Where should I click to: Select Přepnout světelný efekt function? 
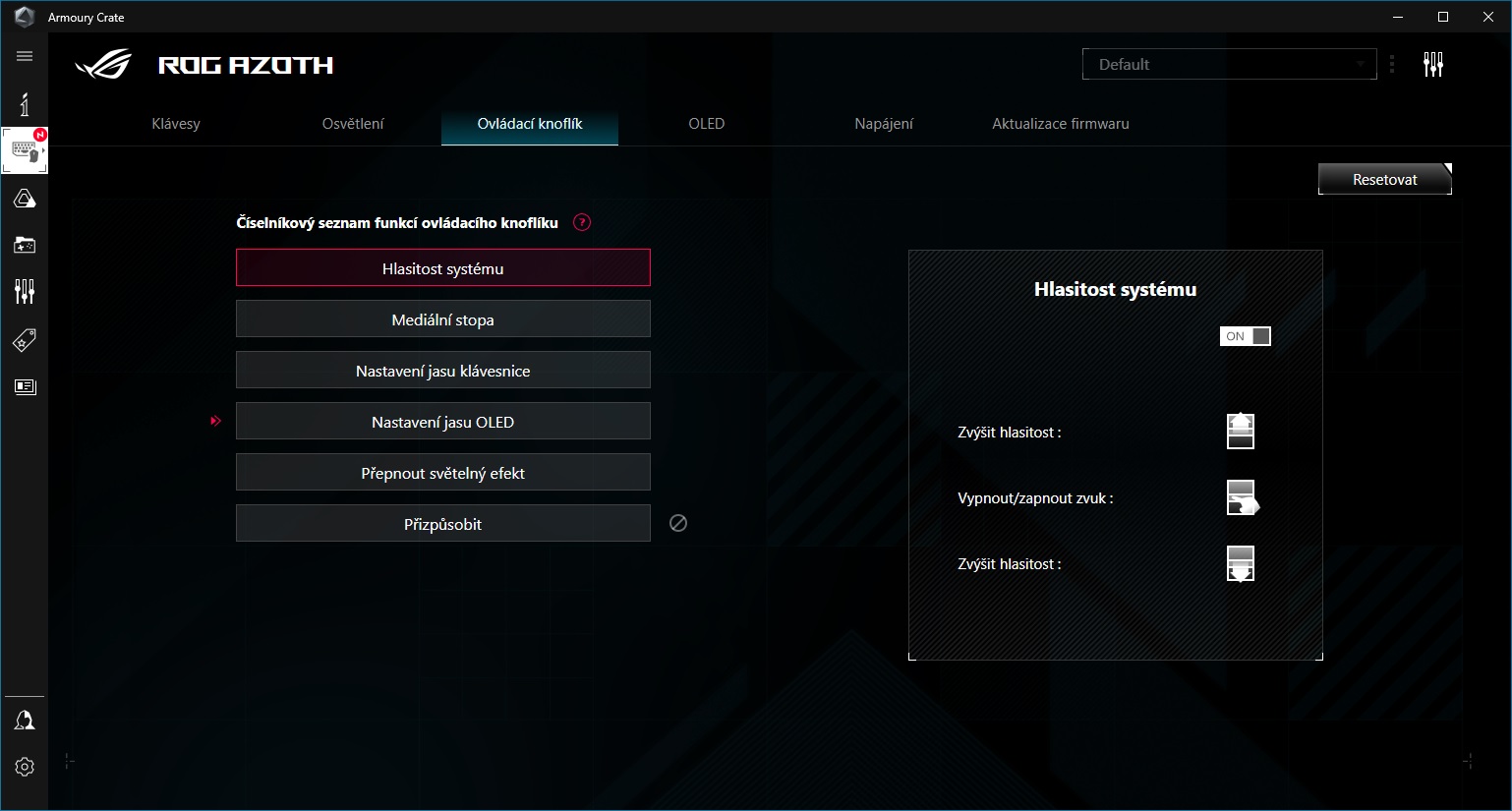point(443,472)
